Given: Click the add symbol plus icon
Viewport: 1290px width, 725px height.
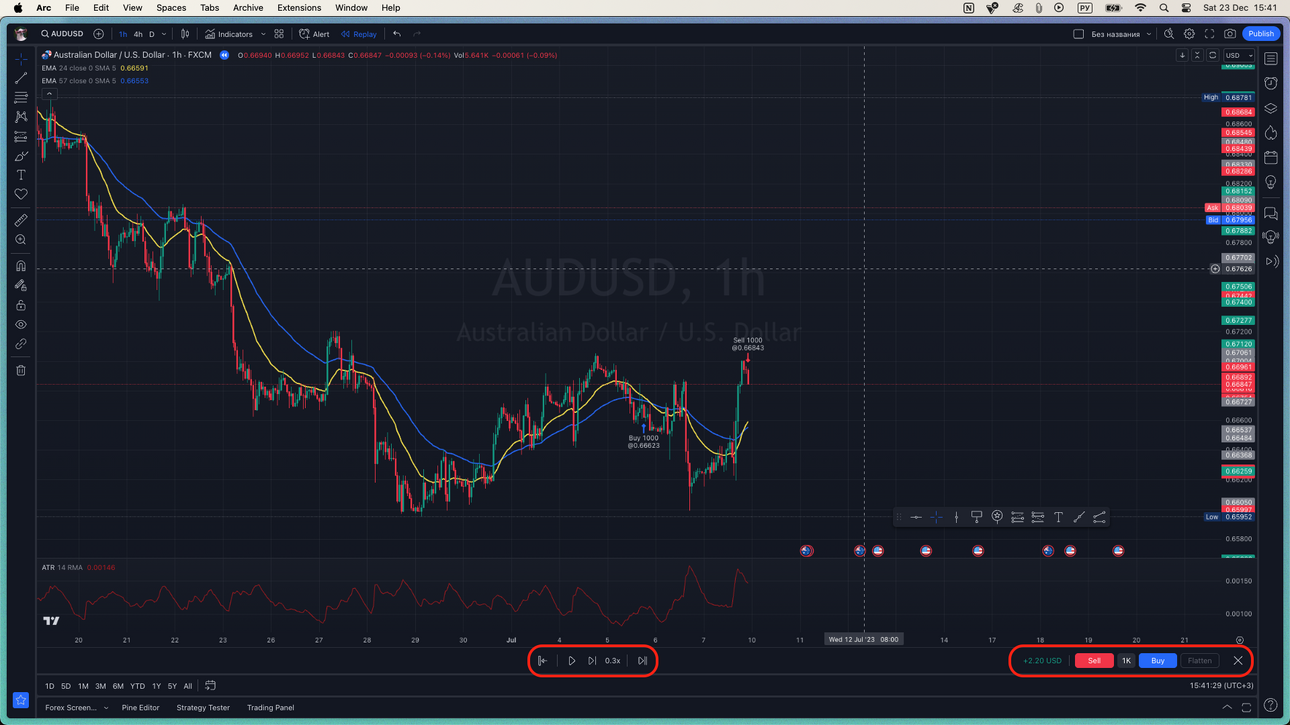Looking at the screenshot, I should click(x=98, y=34).
